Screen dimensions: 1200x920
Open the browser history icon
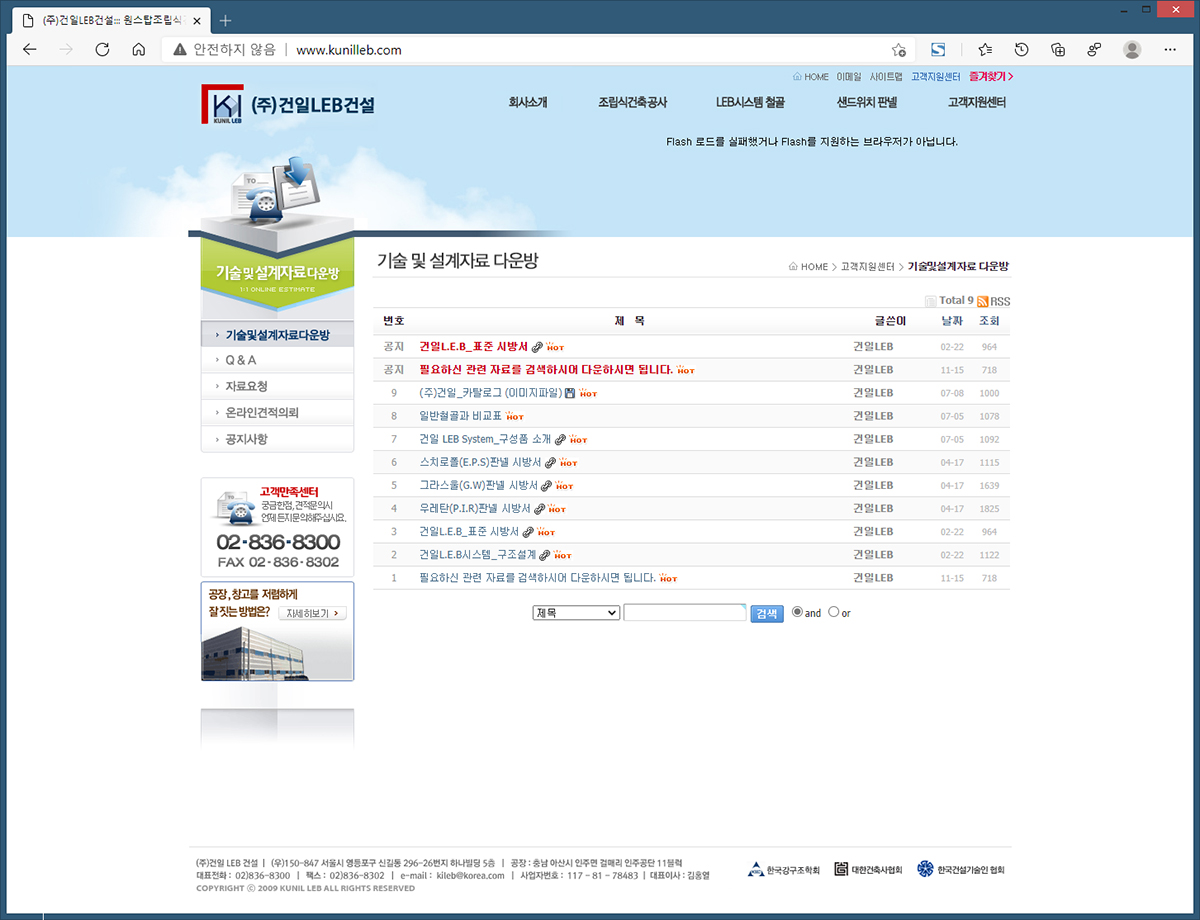[1021, 50]
